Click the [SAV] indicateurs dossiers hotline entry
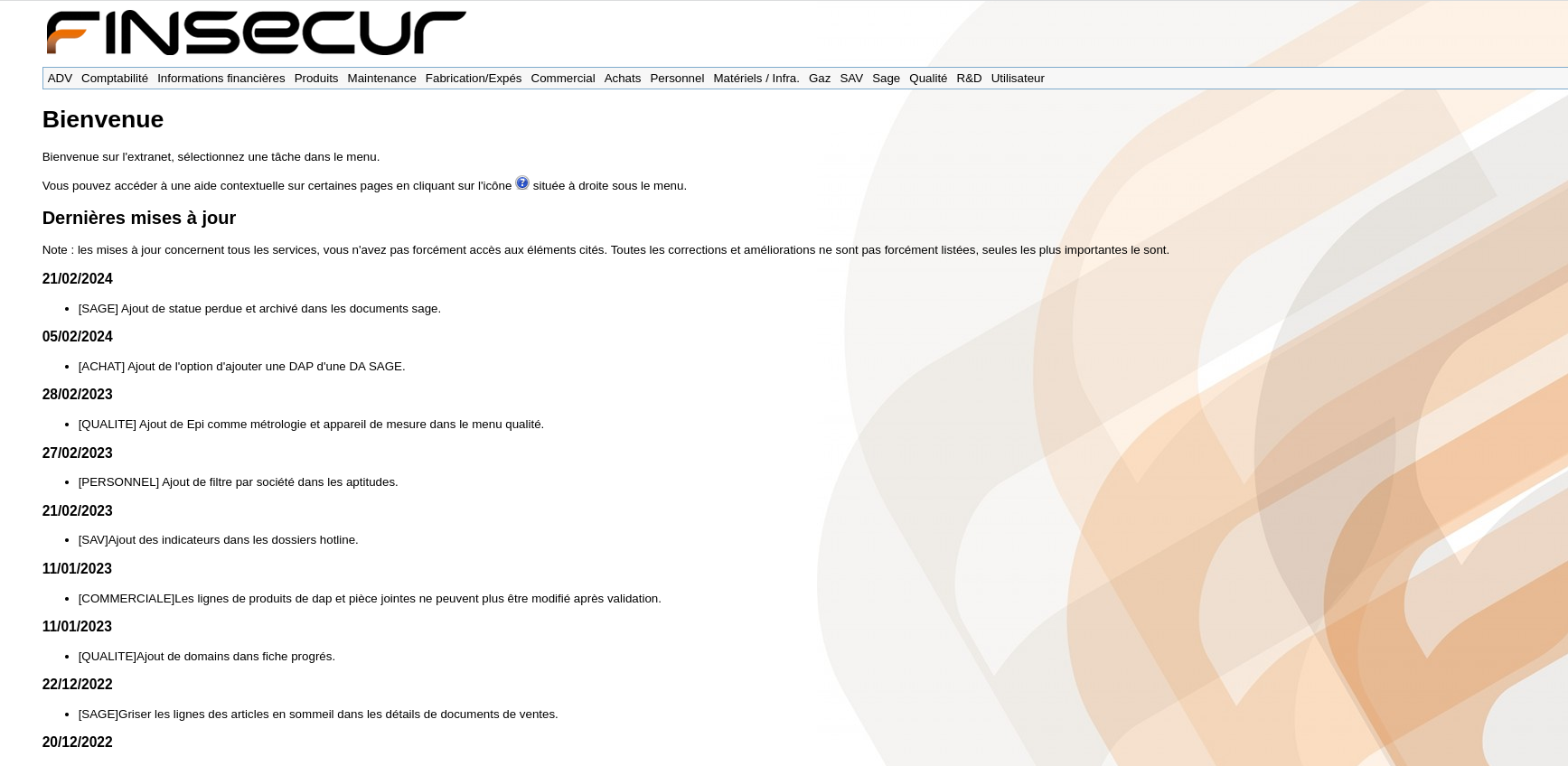The image size is (1568, 766). [x=219, y=540]
